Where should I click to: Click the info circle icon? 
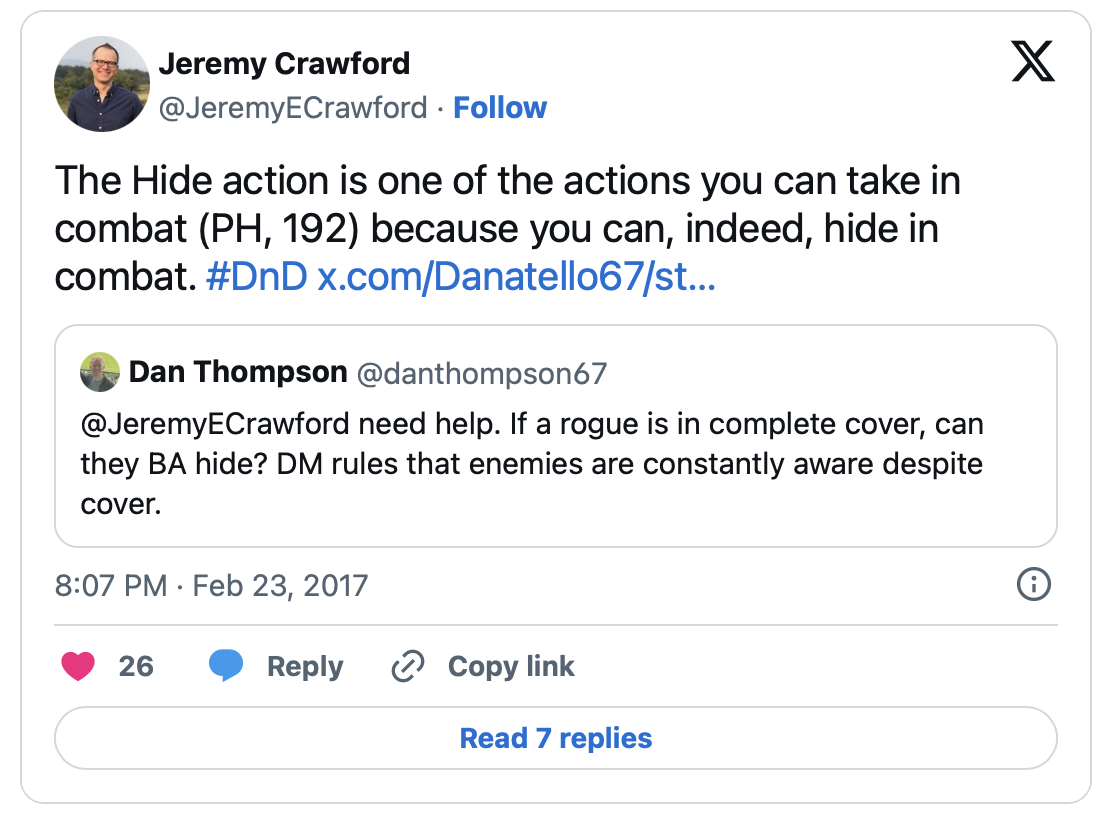[1033, 584]
